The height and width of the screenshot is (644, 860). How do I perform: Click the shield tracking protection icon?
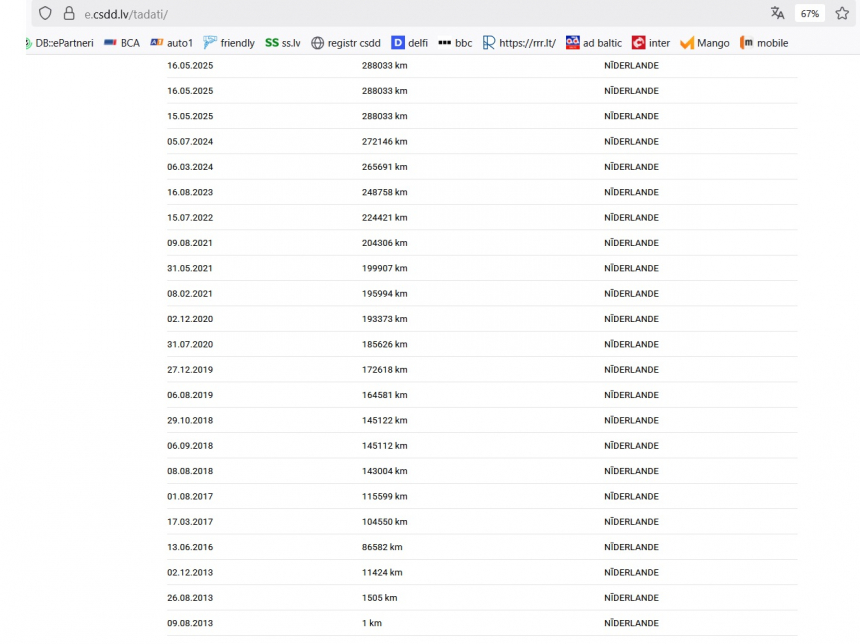click(46, 13)
